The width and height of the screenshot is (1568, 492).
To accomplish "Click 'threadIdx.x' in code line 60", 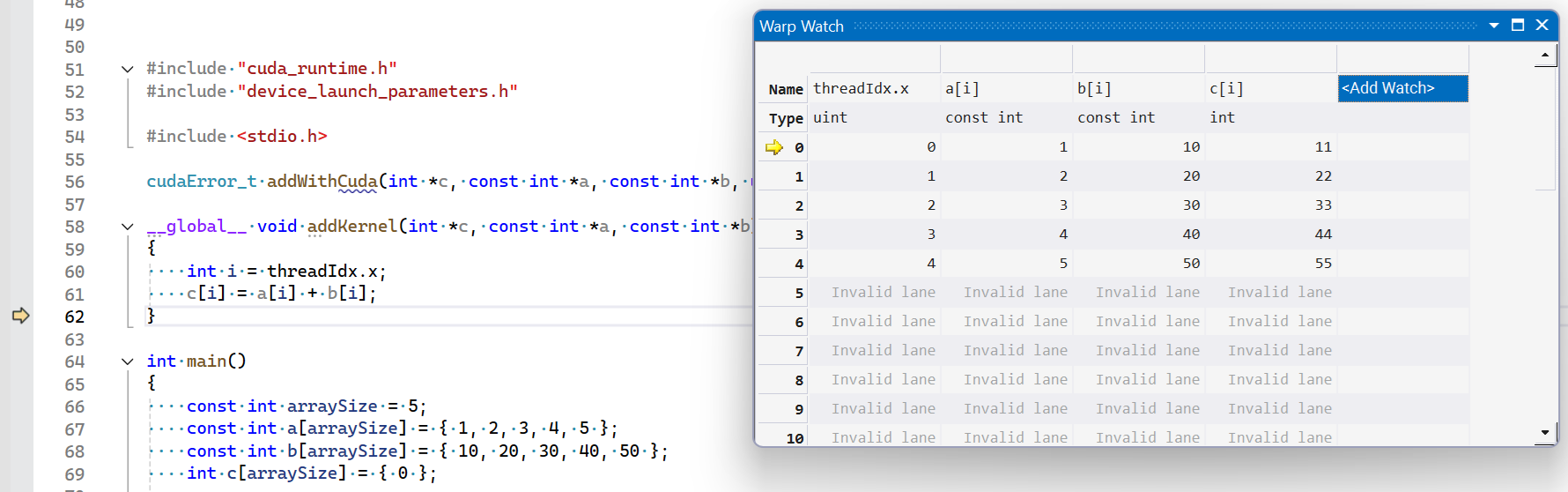I will (x=322, y=272).
